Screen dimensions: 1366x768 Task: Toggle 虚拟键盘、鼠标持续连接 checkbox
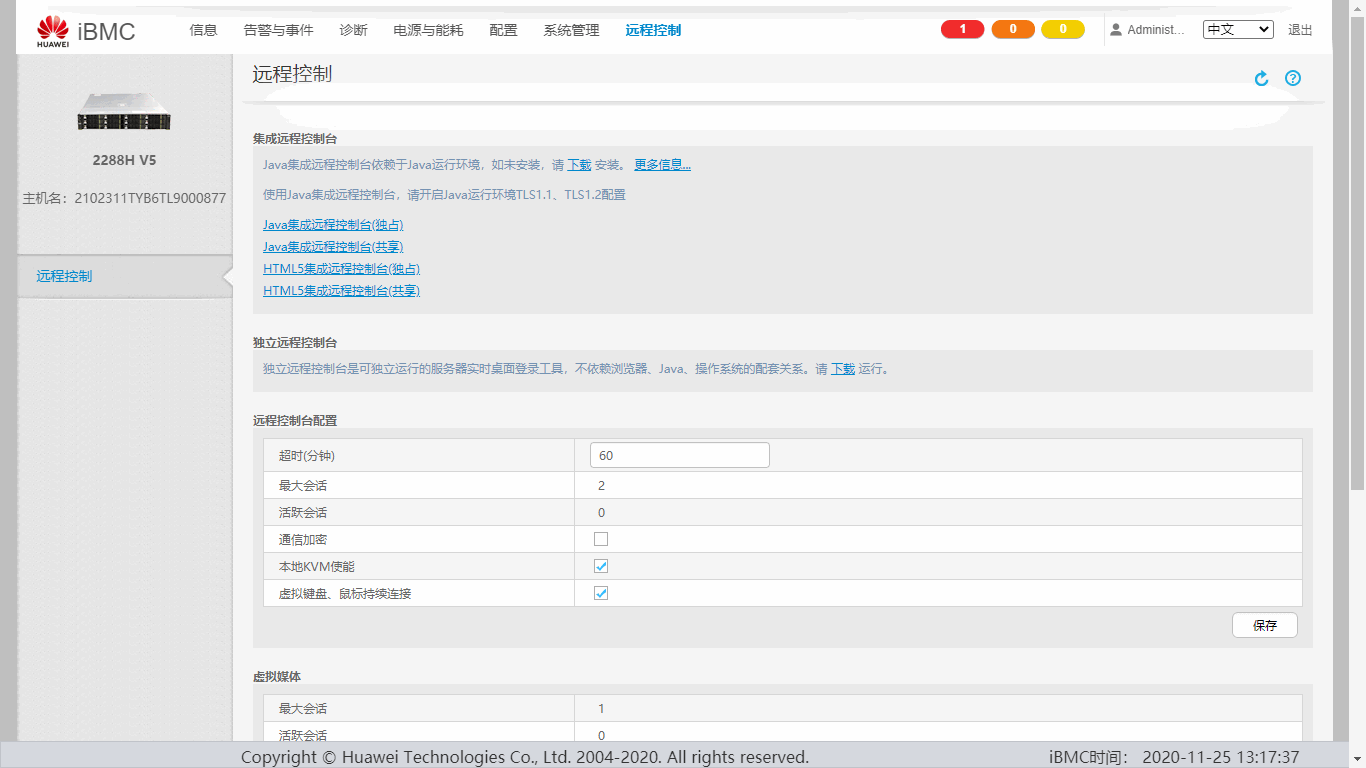click(601, 593)
